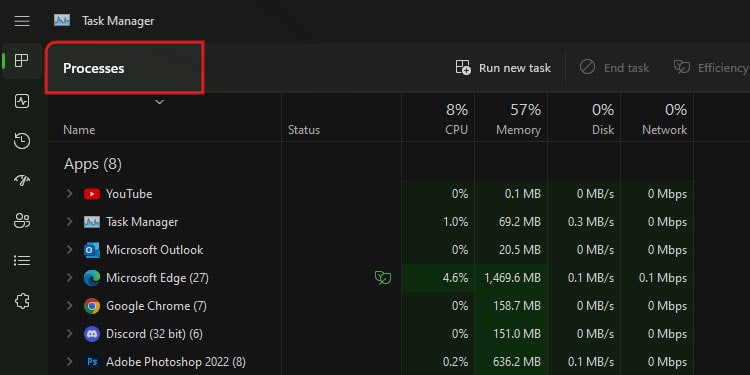Click the efficiency leaf icon on Edge row
The image size is (750, 375).
[x=383, y=278]
